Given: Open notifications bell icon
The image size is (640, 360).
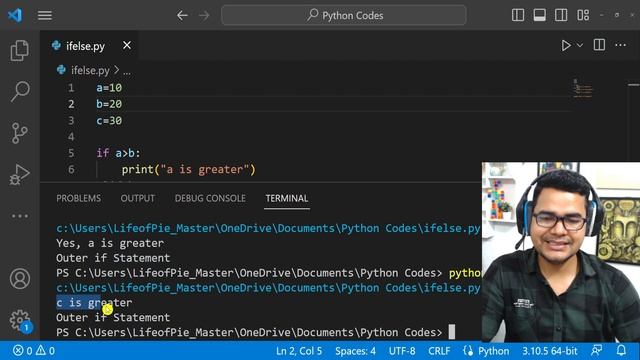Looking at the screenshot, I should [621, 350].
